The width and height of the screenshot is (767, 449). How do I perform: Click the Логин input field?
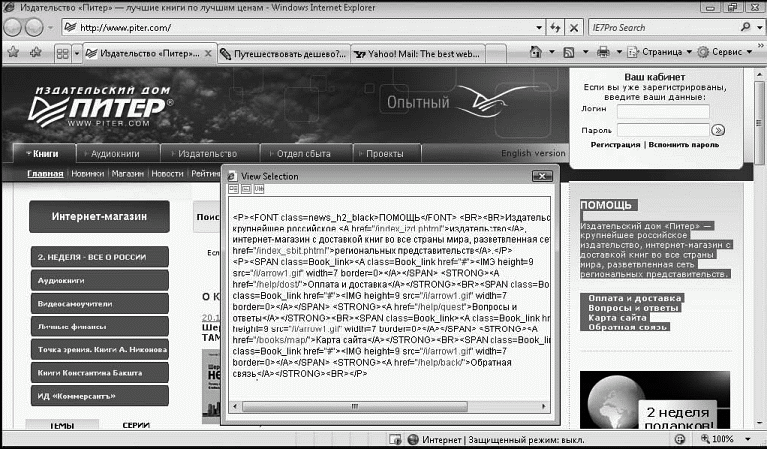(x=663, y=110)
